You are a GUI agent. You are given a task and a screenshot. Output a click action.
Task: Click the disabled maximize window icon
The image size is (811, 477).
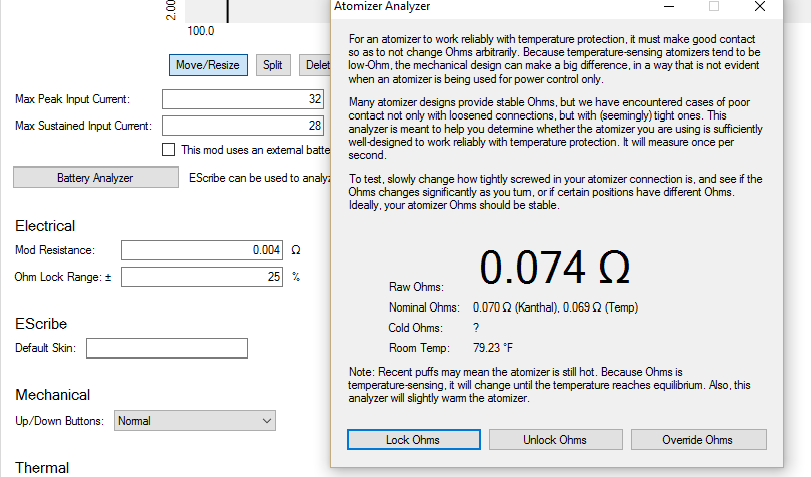[714, 6]
